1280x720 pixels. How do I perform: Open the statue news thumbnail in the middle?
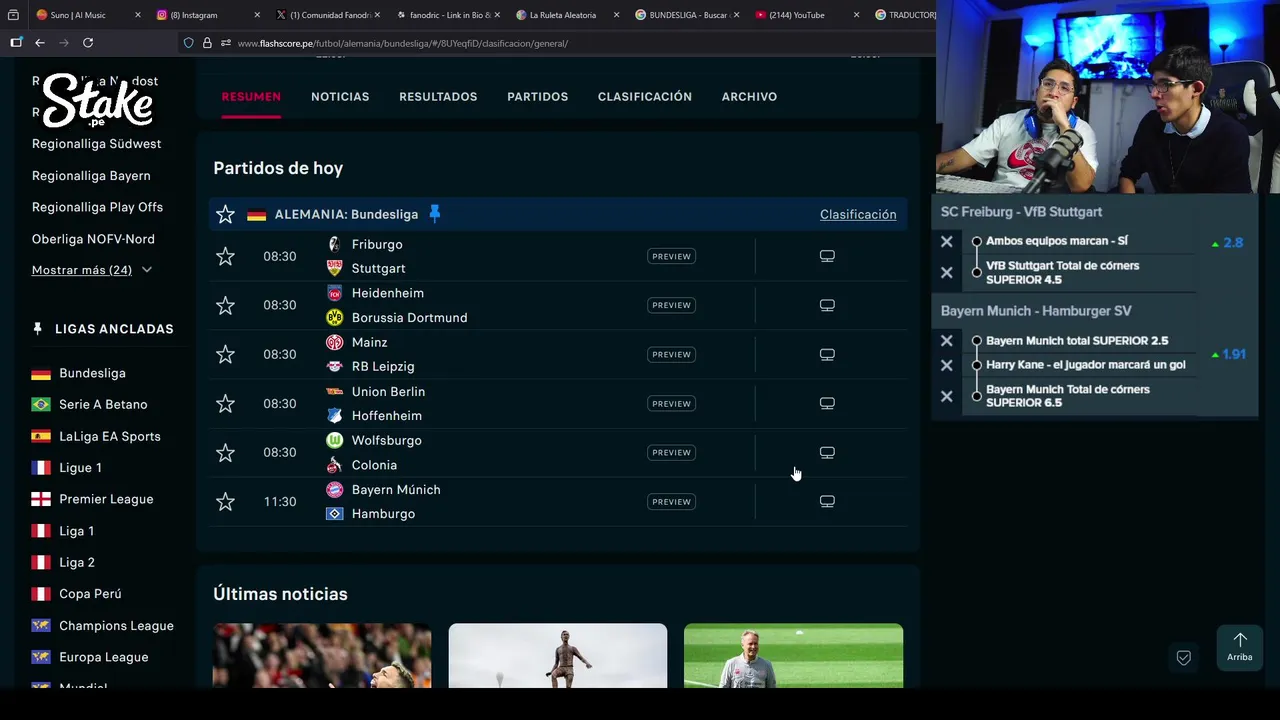[x=558, y=656]
